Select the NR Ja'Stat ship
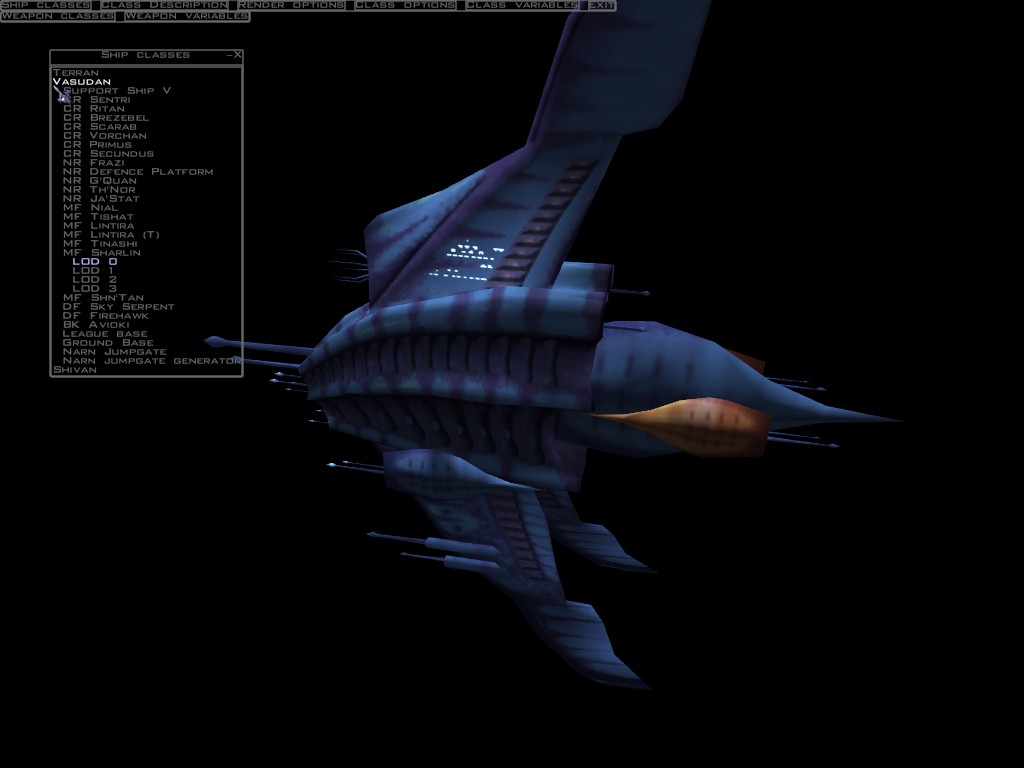 [x=101, y=199]
